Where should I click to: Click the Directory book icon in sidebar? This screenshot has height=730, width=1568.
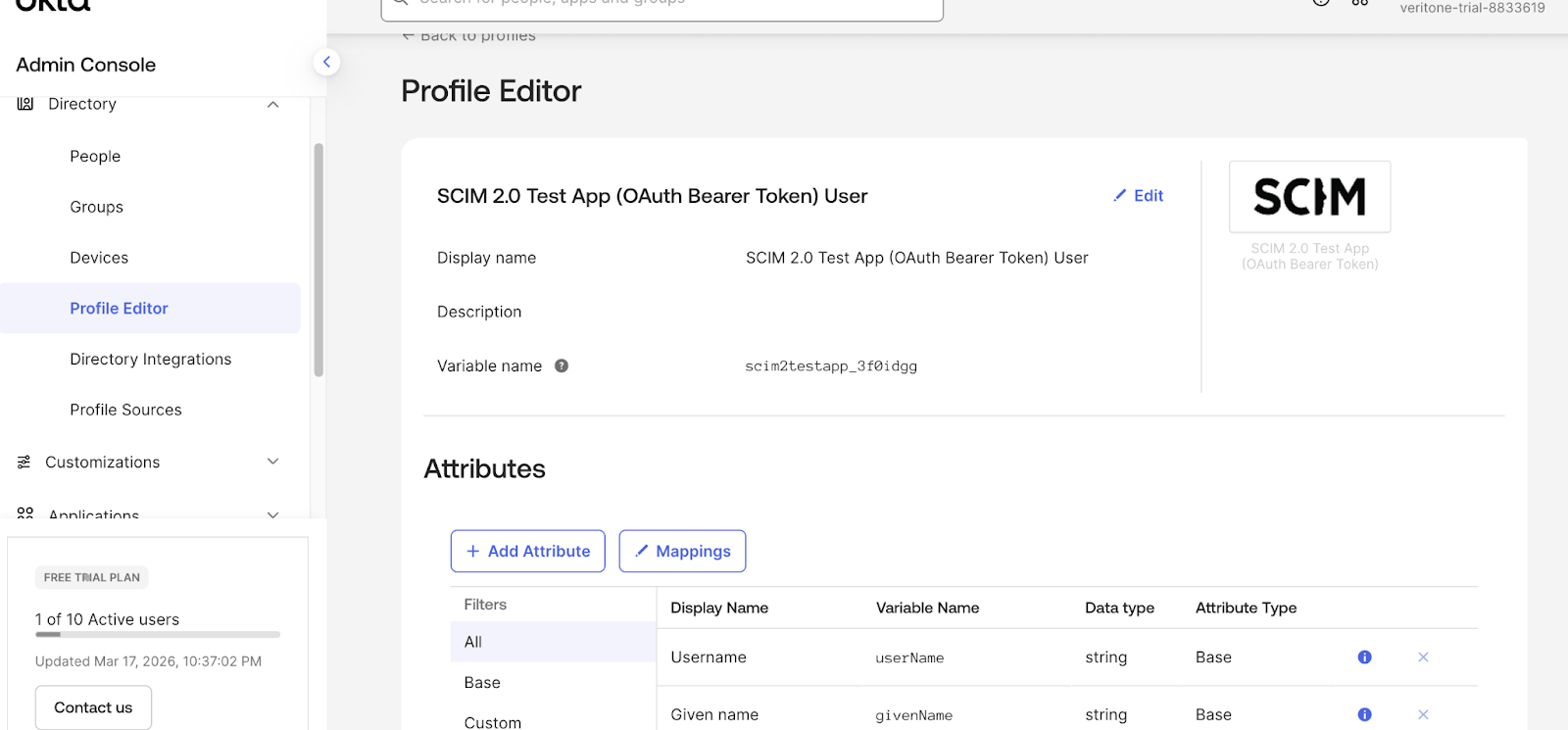(25, 104)
